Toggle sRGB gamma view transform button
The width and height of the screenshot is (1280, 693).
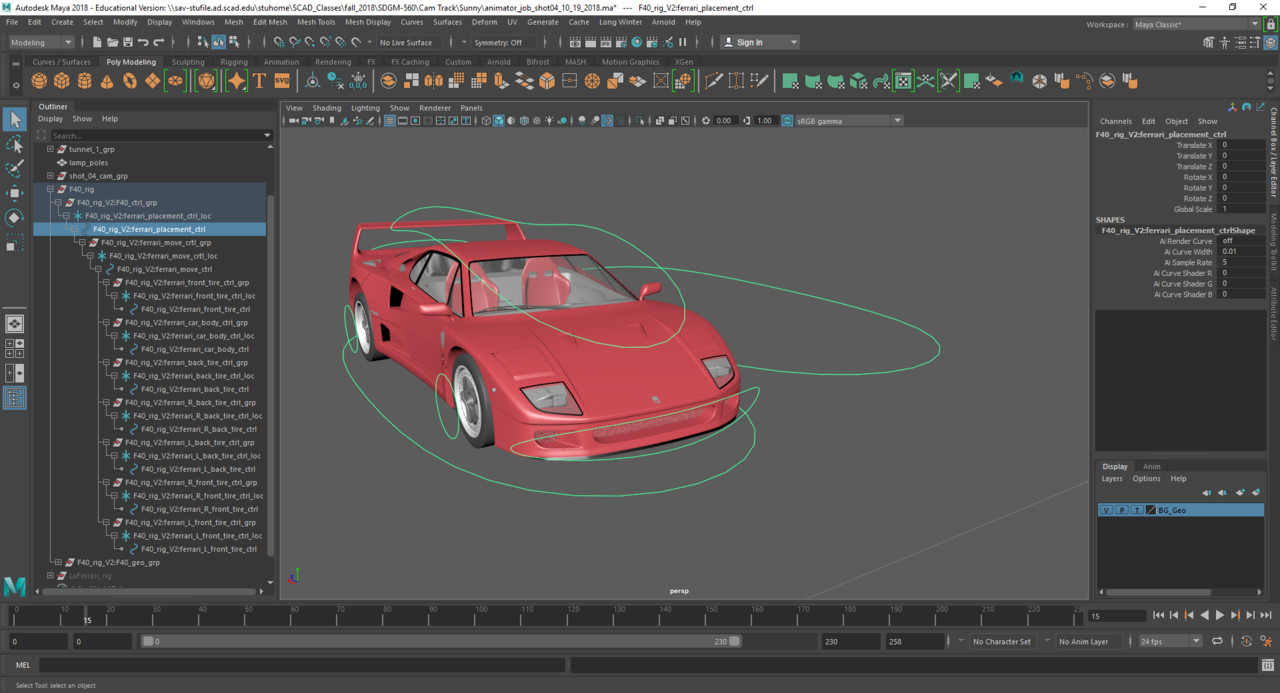pyautogui.click(x=787, y=121)
